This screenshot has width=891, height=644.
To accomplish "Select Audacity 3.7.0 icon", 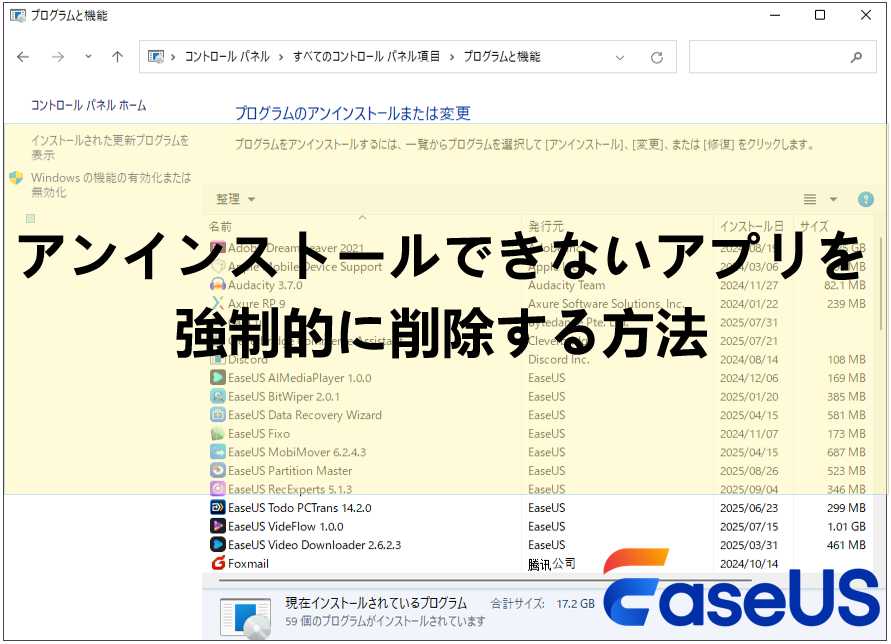I will [x=218, y=285].
